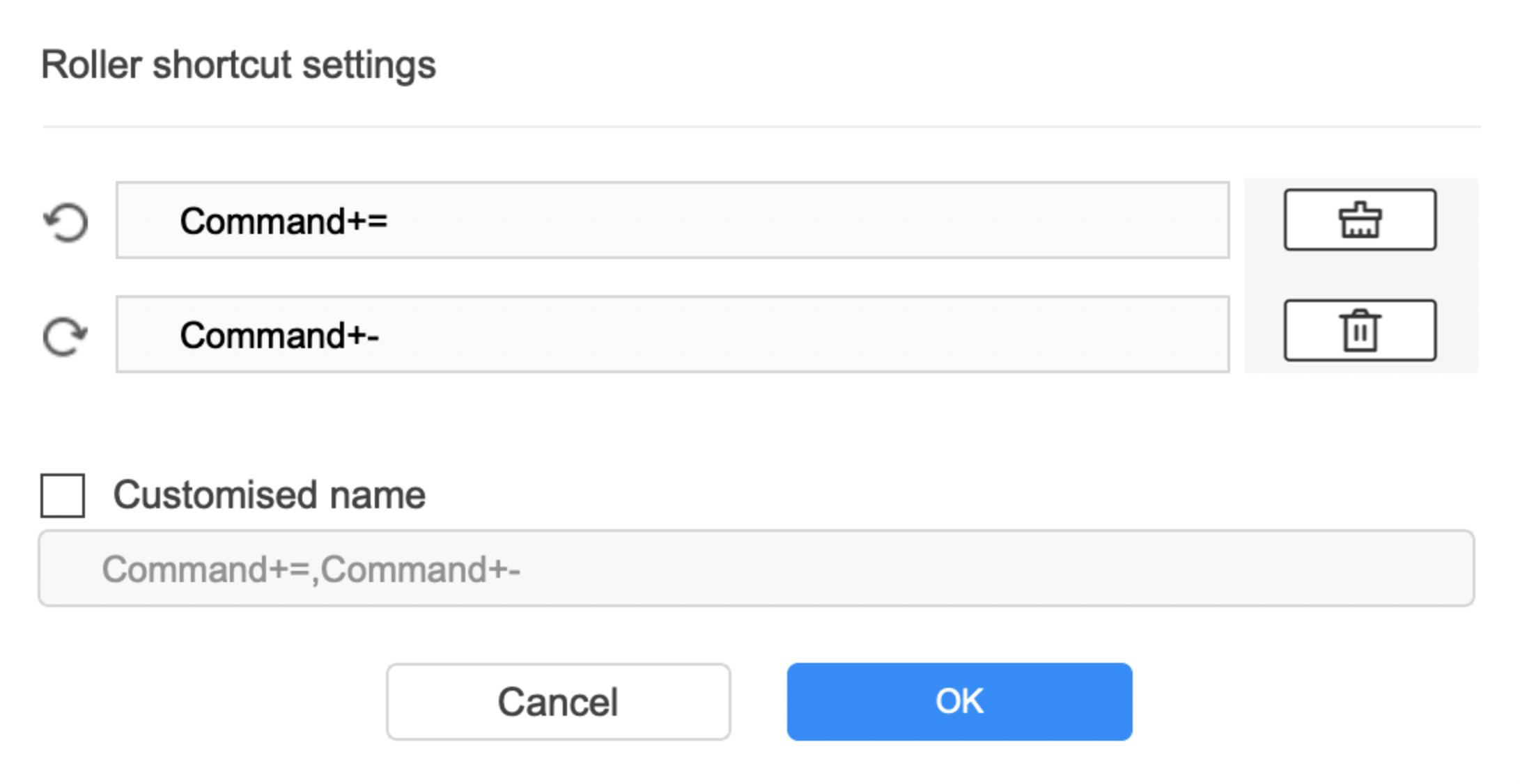The height and width of the screenshot is (784, 1520).
Task: Dismiss the dialog with Cancel
Action: pyautogui.click(x=559, y=701)
